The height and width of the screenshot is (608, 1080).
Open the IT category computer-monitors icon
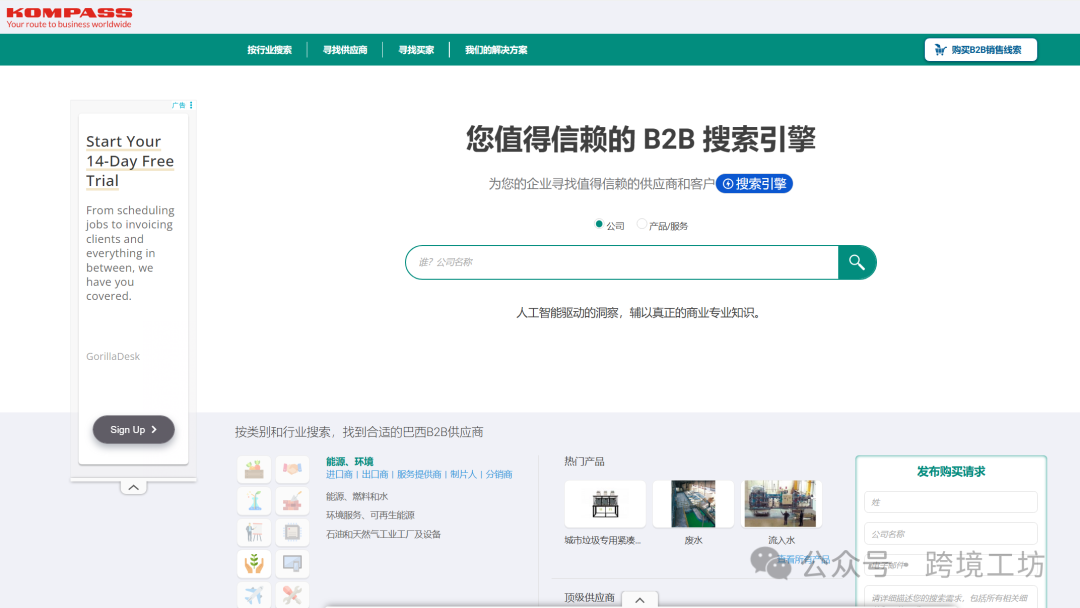293,563
